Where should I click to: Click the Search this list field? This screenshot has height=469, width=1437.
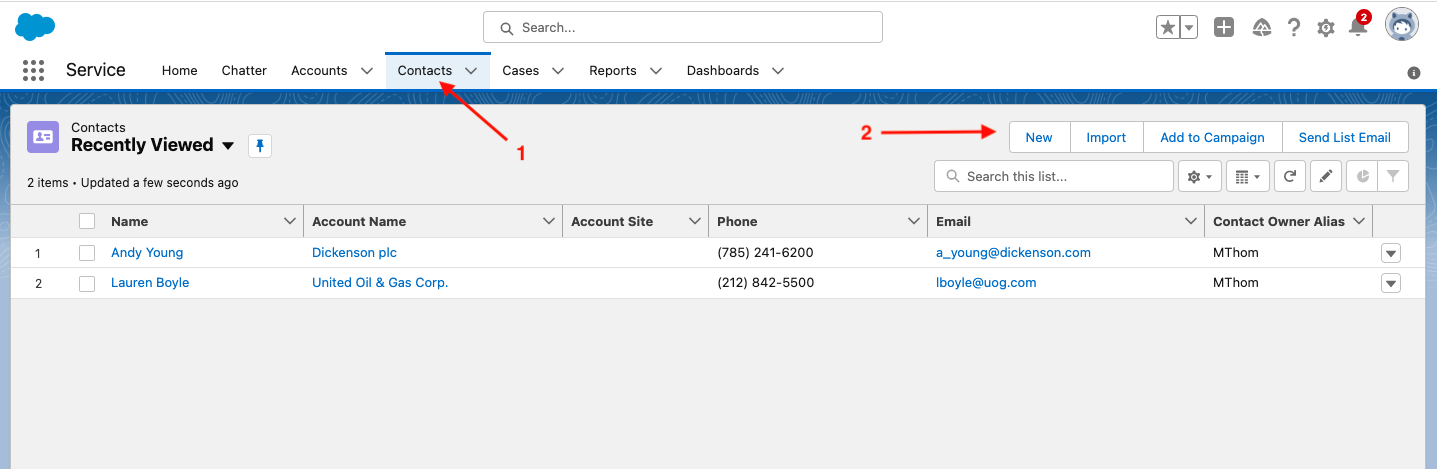click(x=1054, y=176)
